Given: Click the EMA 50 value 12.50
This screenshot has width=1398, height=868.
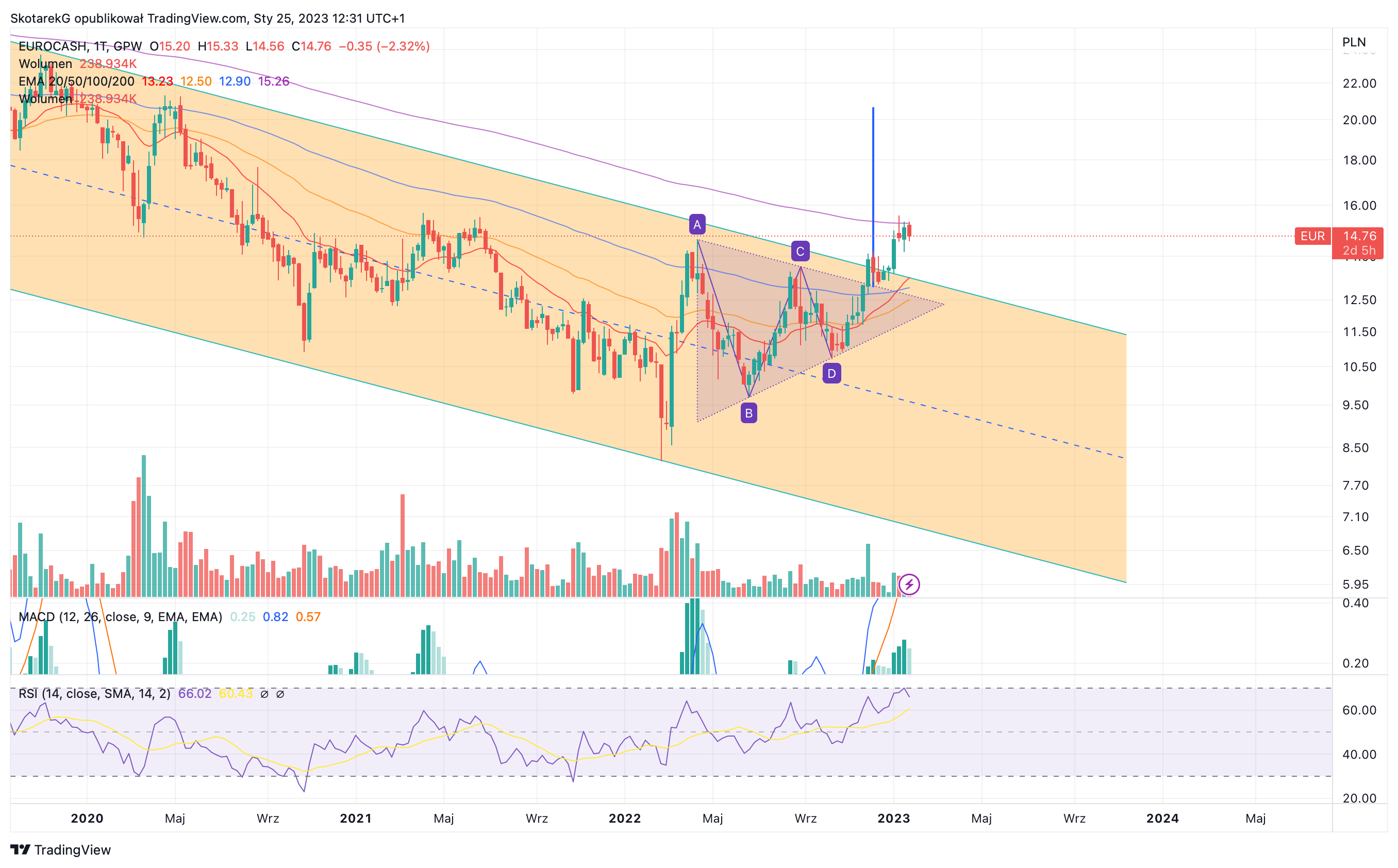Looking at the screenshot, I should point(196,81).
